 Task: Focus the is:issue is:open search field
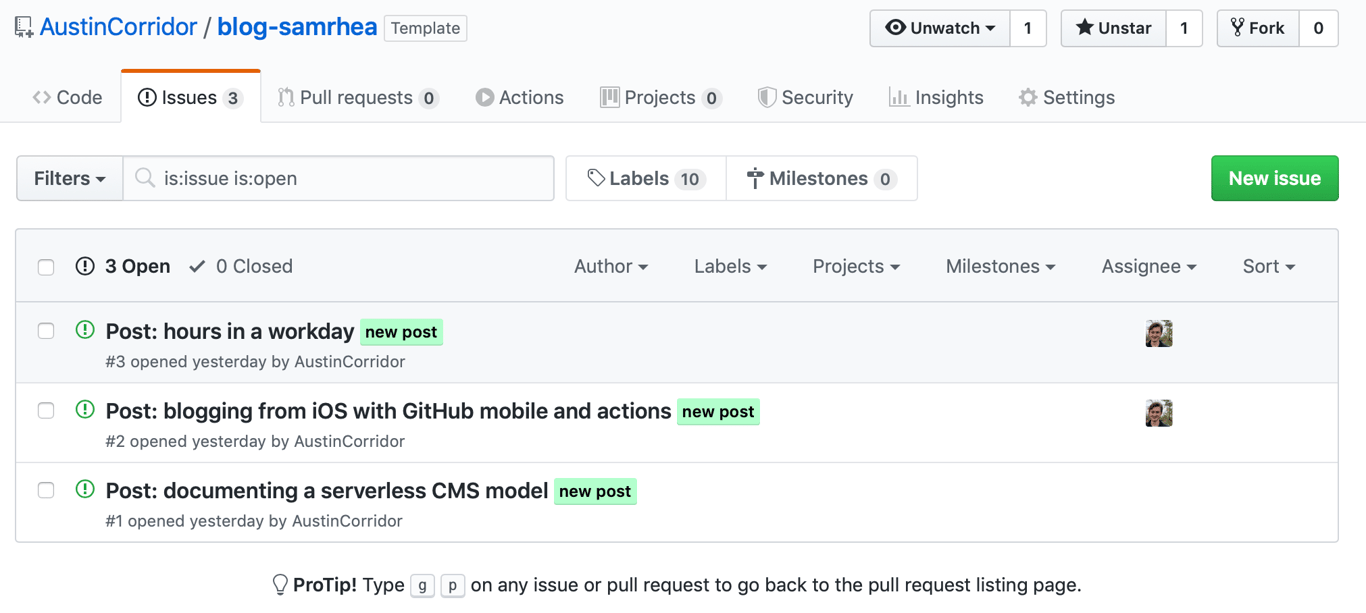pos(338,178)
